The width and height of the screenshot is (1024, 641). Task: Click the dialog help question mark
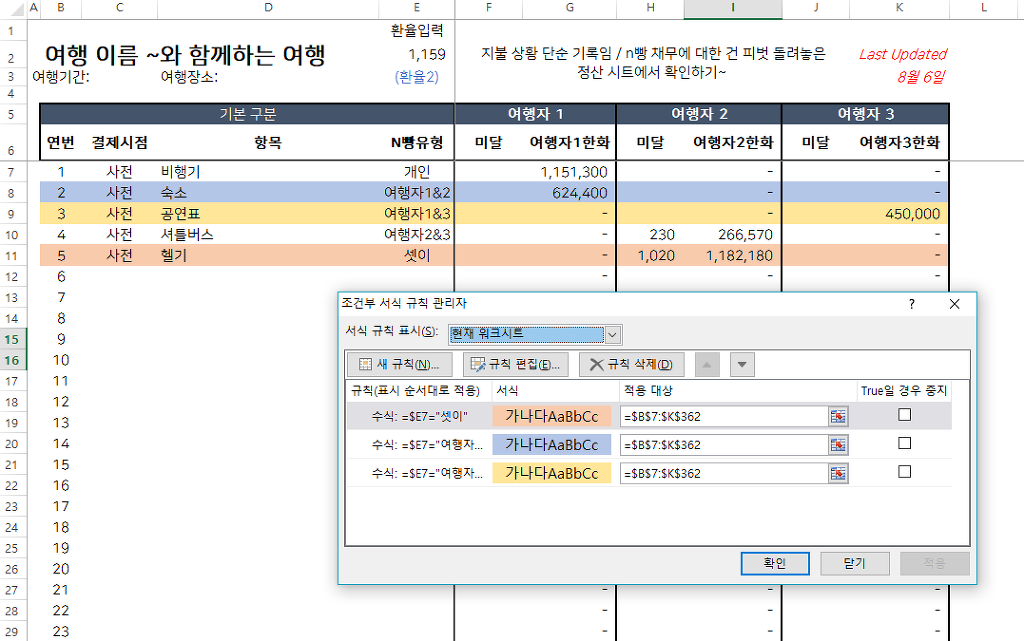[911, 303]
